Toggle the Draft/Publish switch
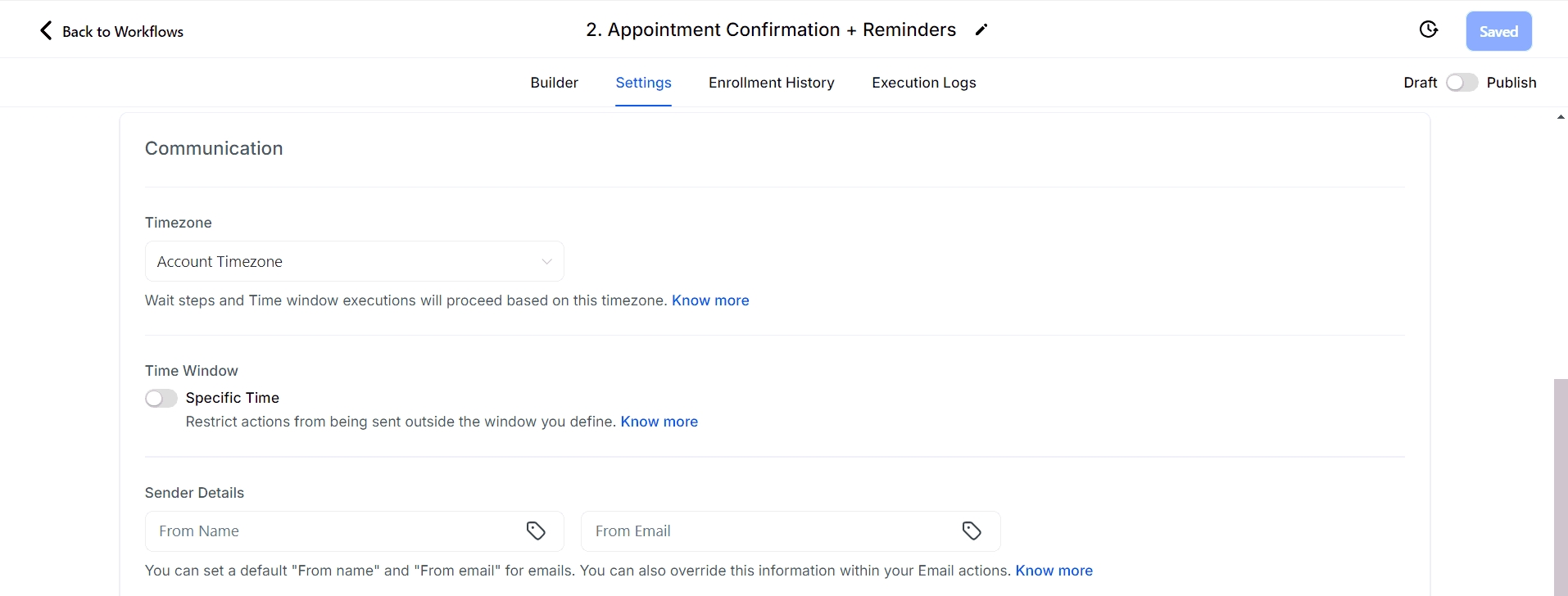 tap(1462, 83)
